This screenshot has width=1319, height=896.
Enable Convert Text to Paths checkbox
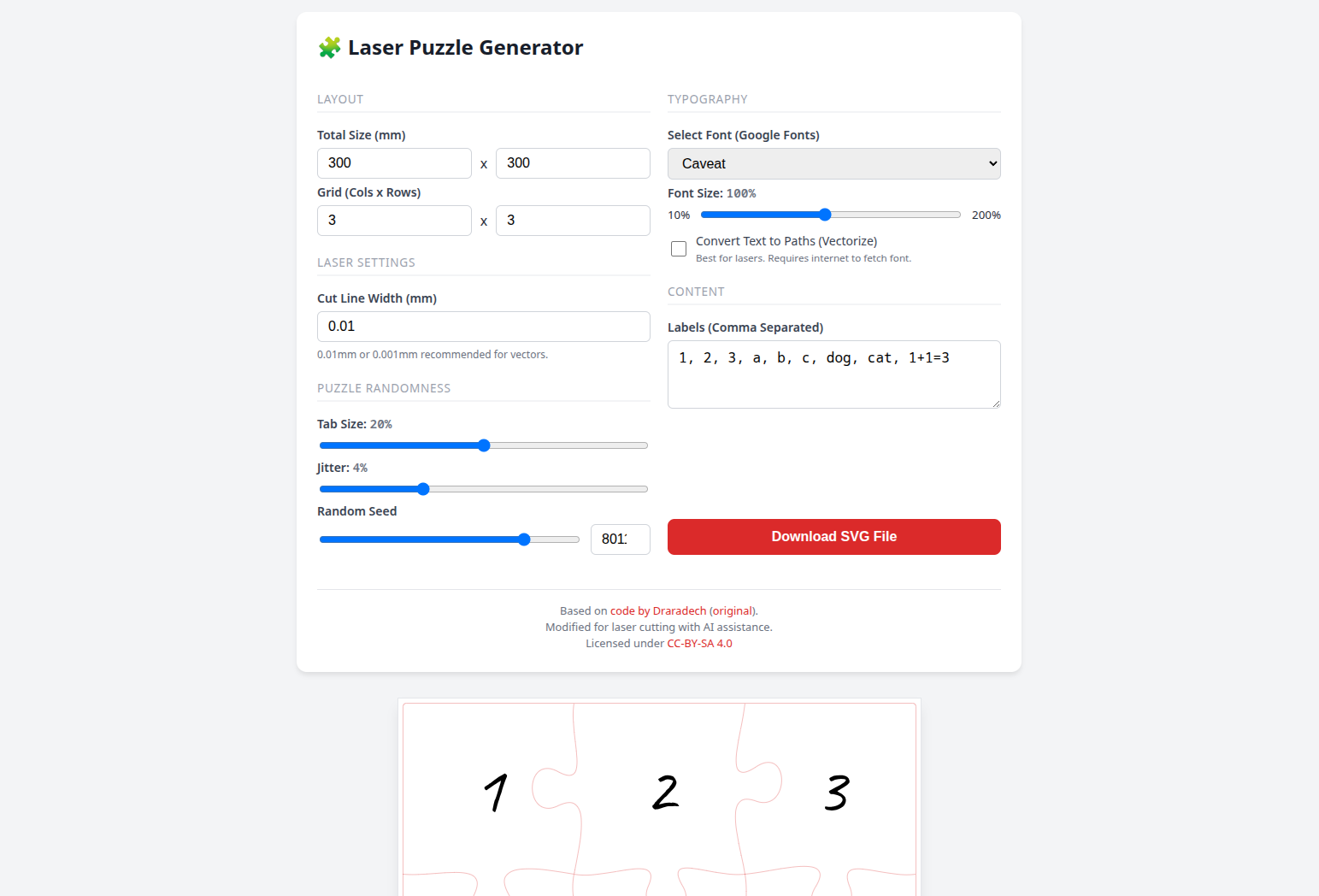point(679,249)
